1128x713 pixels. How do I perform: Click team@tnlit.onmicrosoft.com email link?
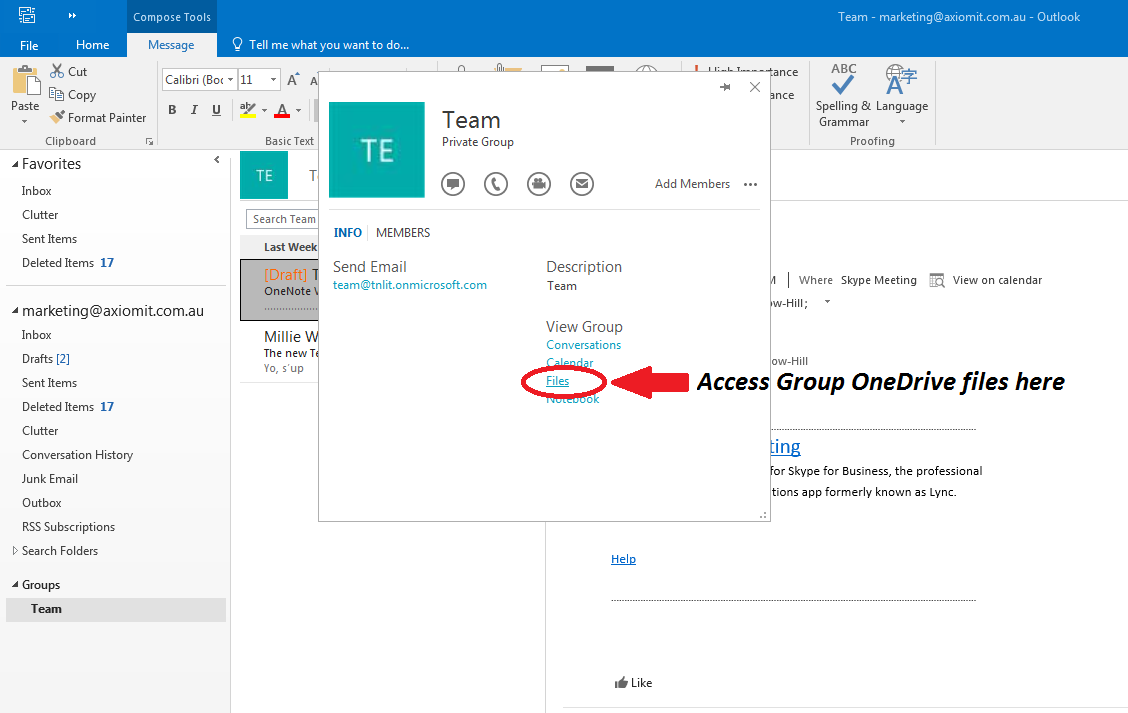(x=410, y=285)
